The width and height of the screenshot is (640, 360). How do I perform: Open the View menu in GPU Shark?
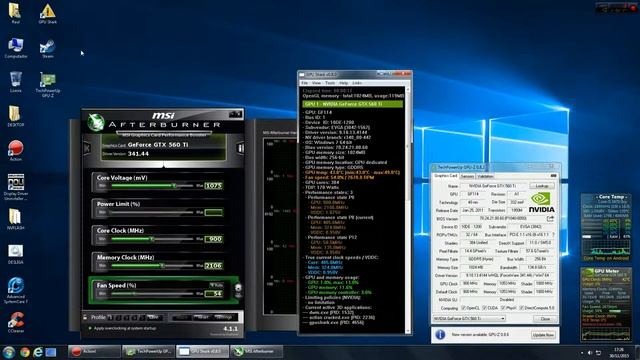coord(316,83)
